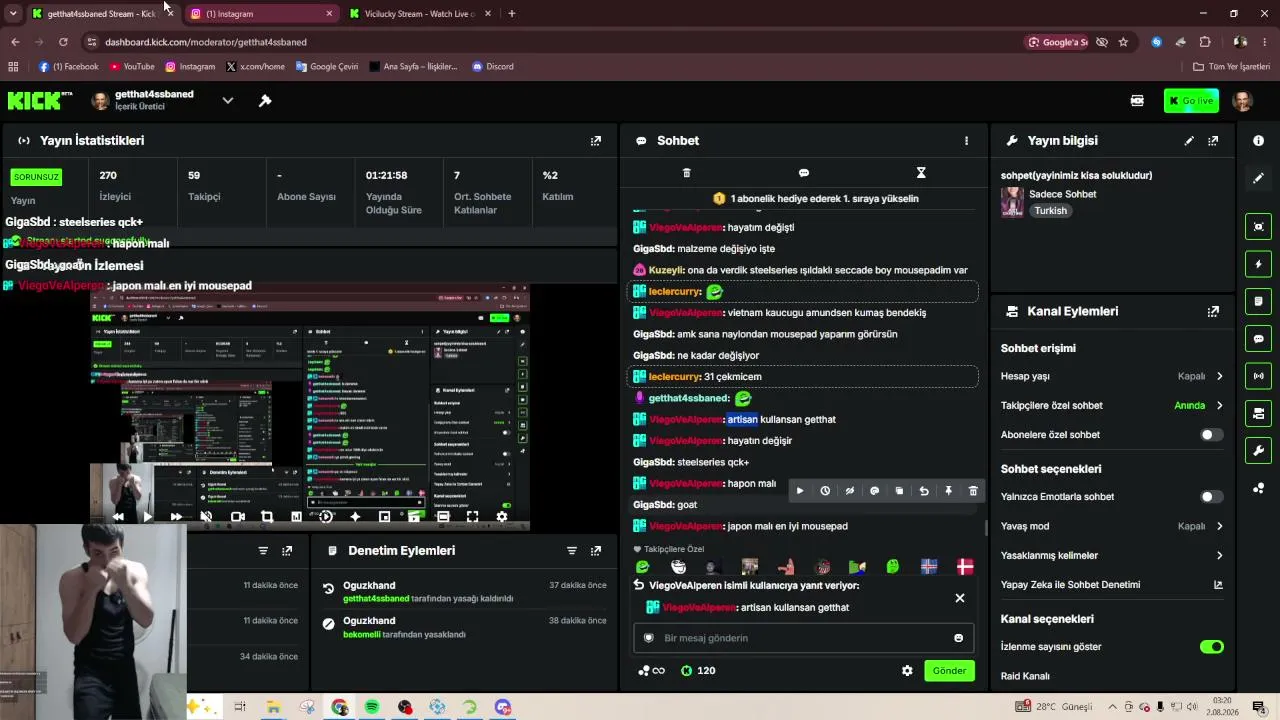The width and height of the screenshot is (1280, 720).
Task: Open Yapay Zeka ile Sohbet Denetimi link
Action: (x=1218, y=585)
